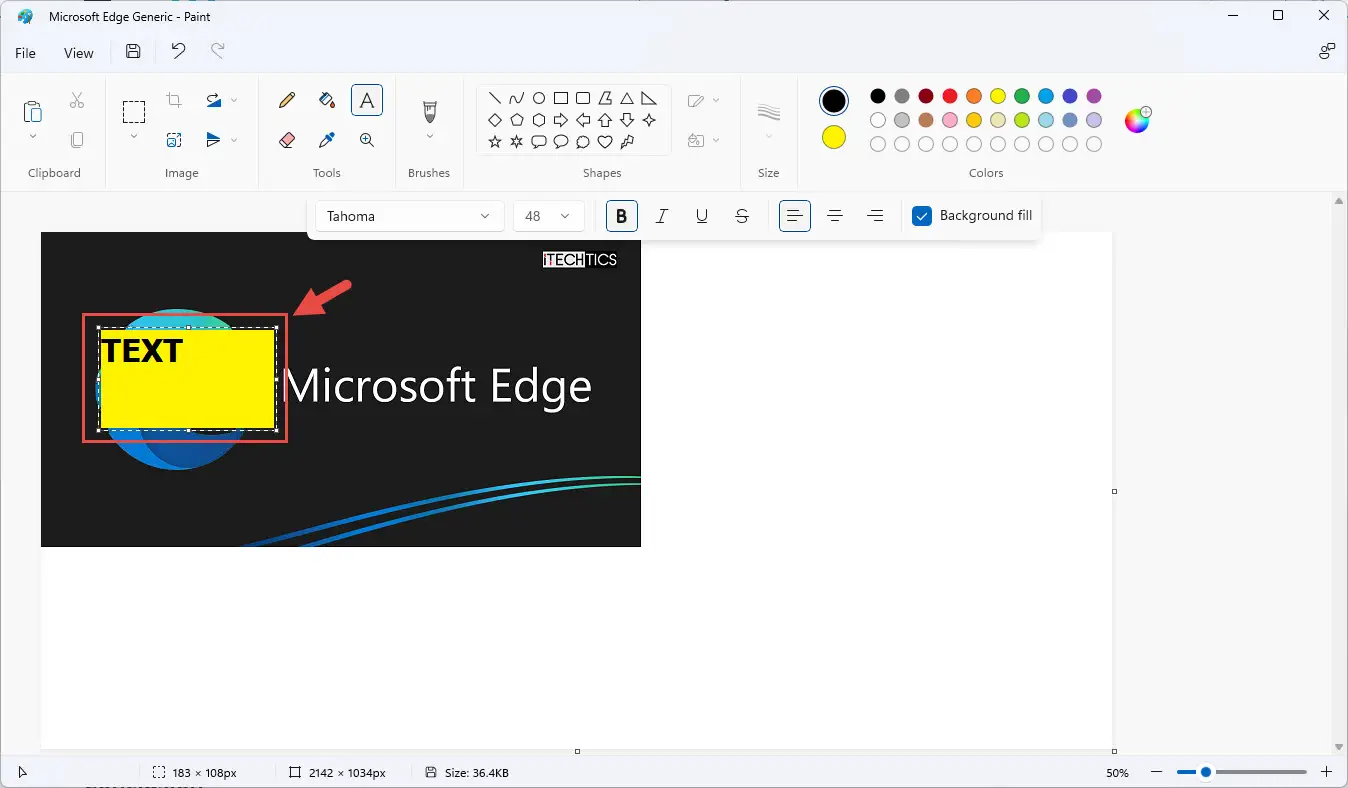This screenshot has height=788, width=1348.
Task: Choose the Pentagon shape
Action: point(517,120)
